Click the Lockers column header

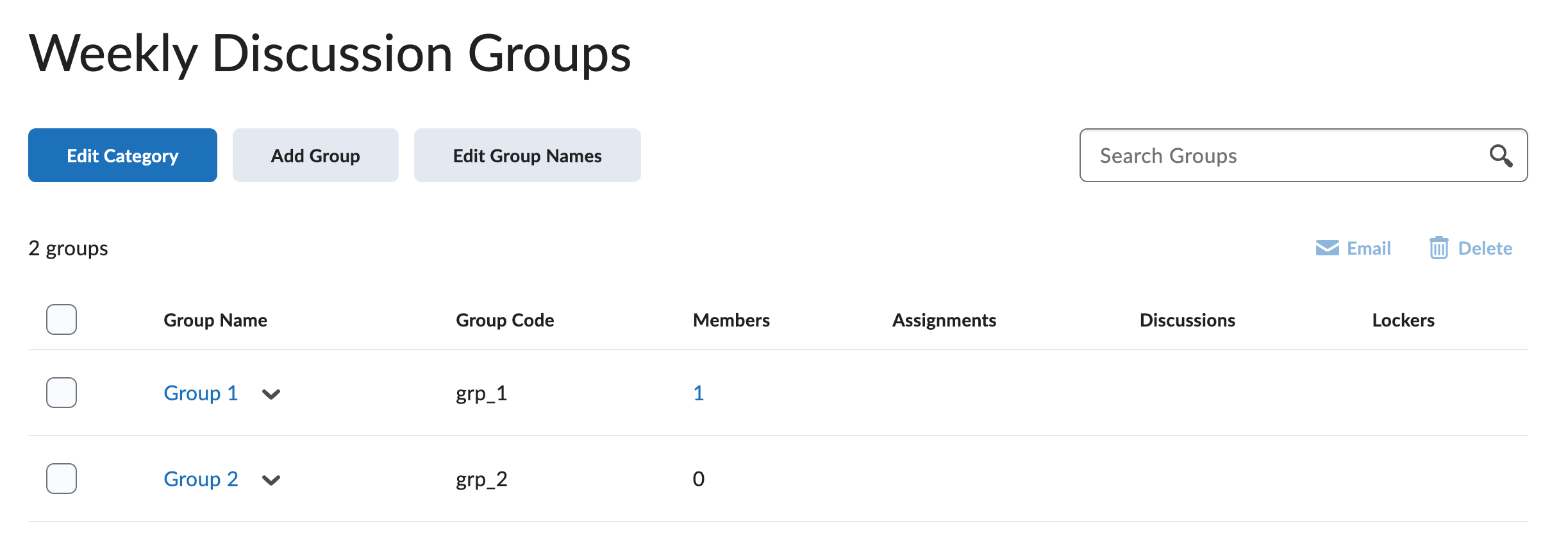click(x=1403, y=320)
